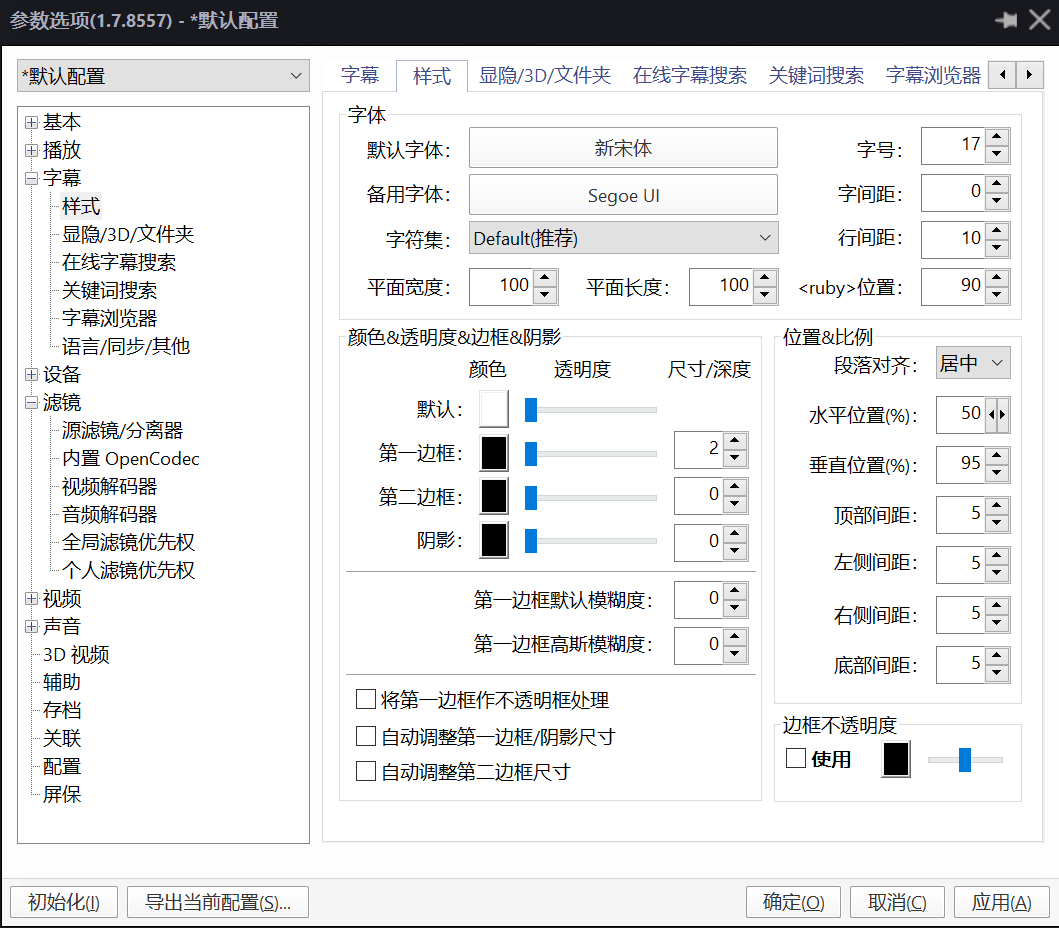Screen dimensions: 1059x928
Task: Click the 字号 value field showing 17
Action: click(x=953, y=145)
